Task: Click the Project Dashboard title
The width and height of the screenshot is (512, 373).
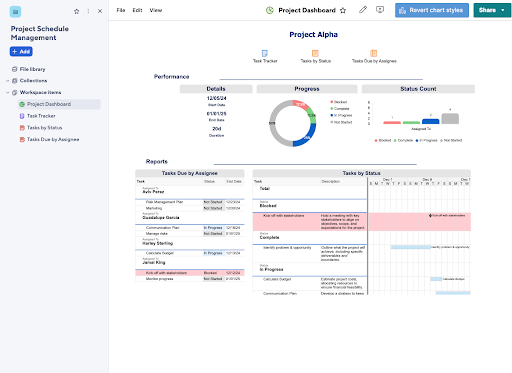Action: [x=307, y=10]
